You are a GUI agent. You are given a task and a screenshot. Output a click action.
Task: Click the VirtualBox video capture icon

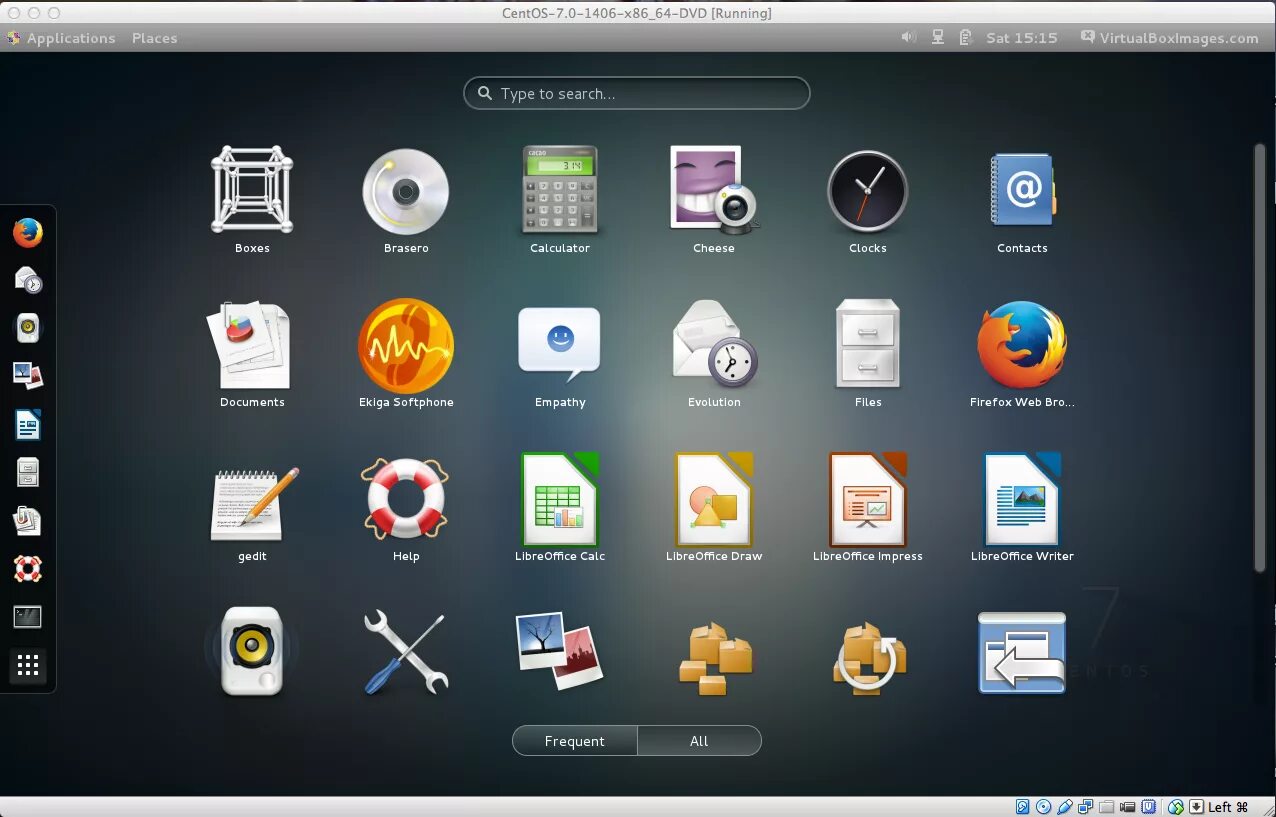coord(1128,806)
